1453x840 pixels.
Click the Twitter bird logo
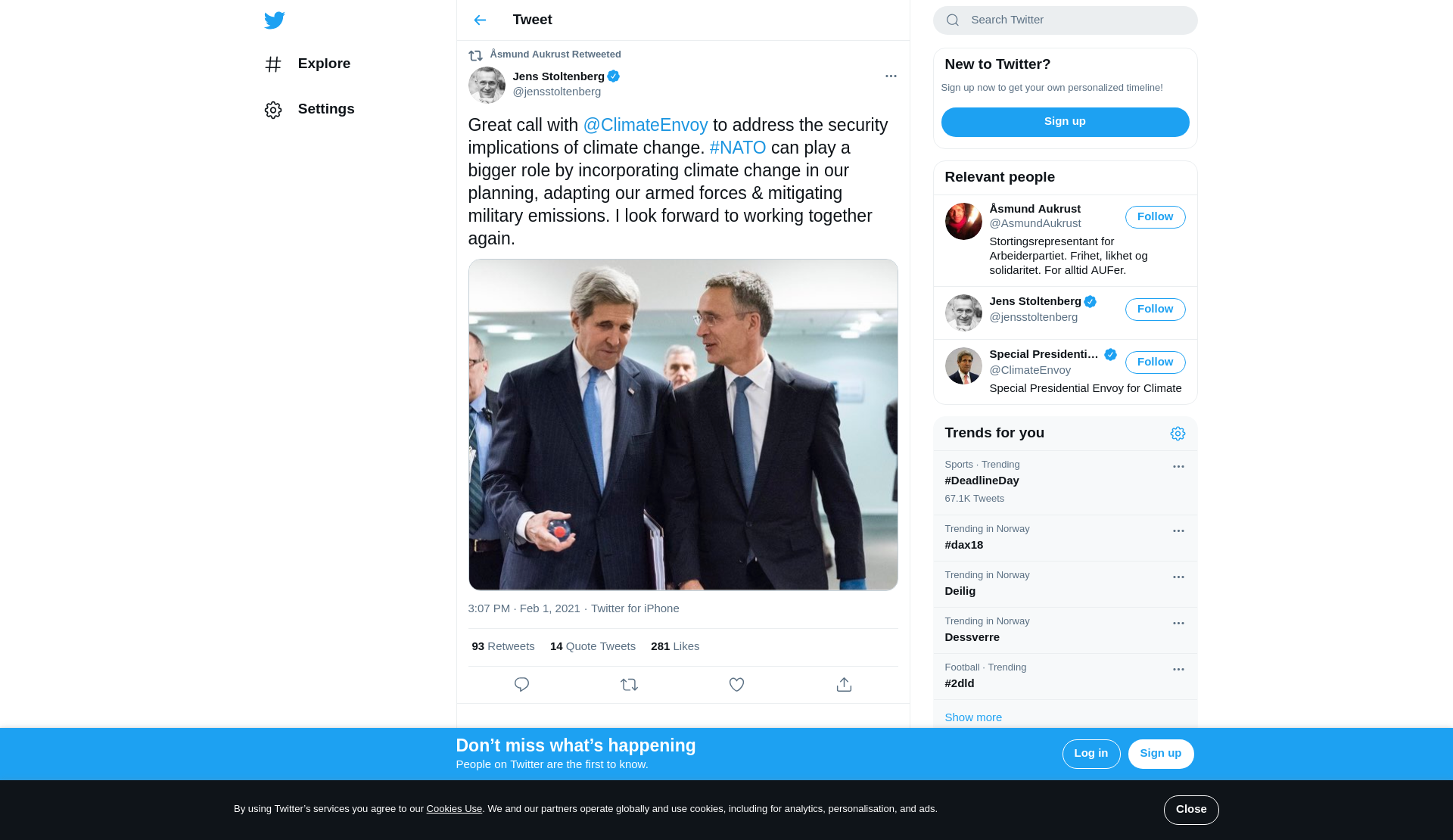[x=274, y=20]
